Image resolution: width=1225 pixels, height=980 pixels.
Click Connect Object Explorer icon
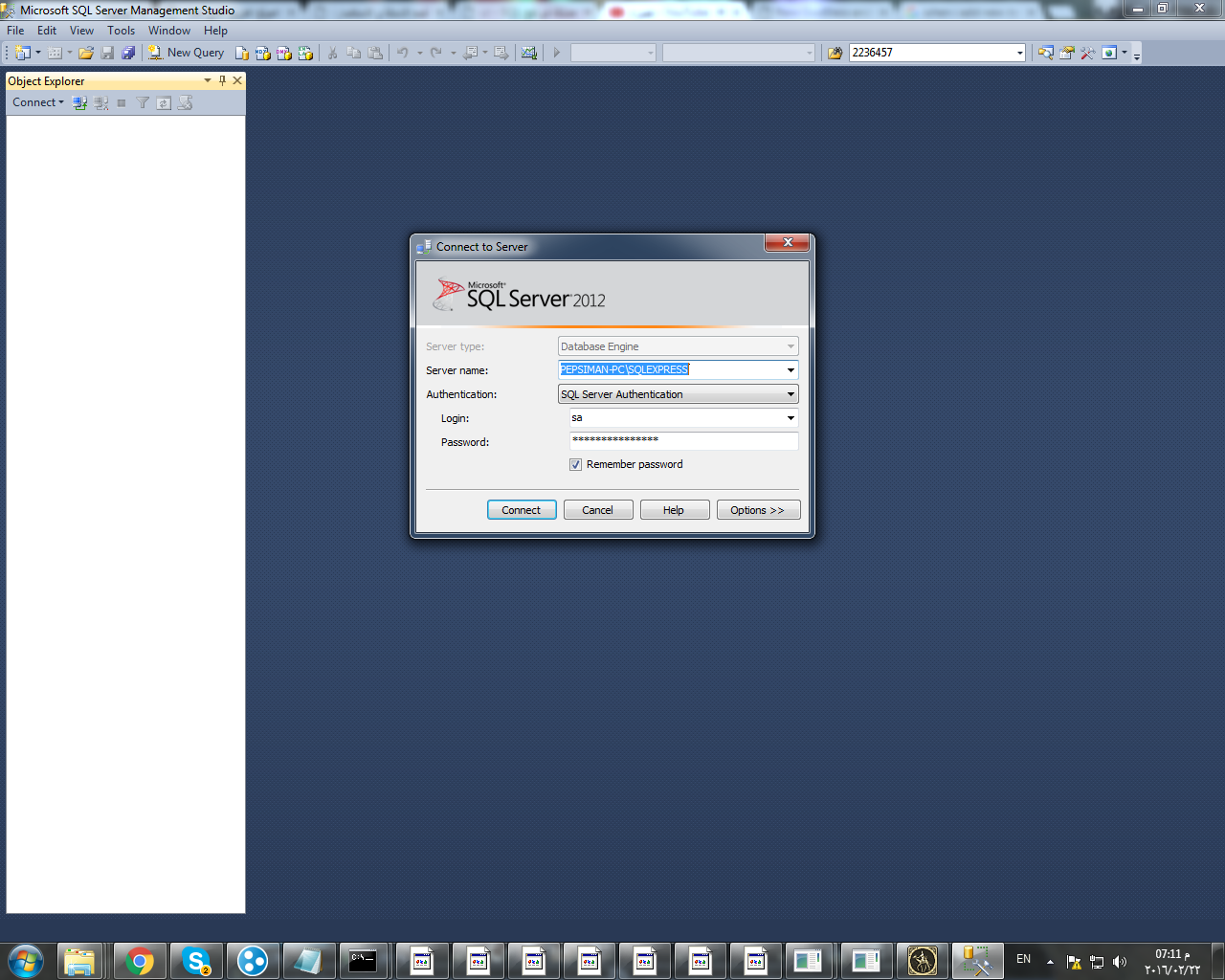click(79, 102)
